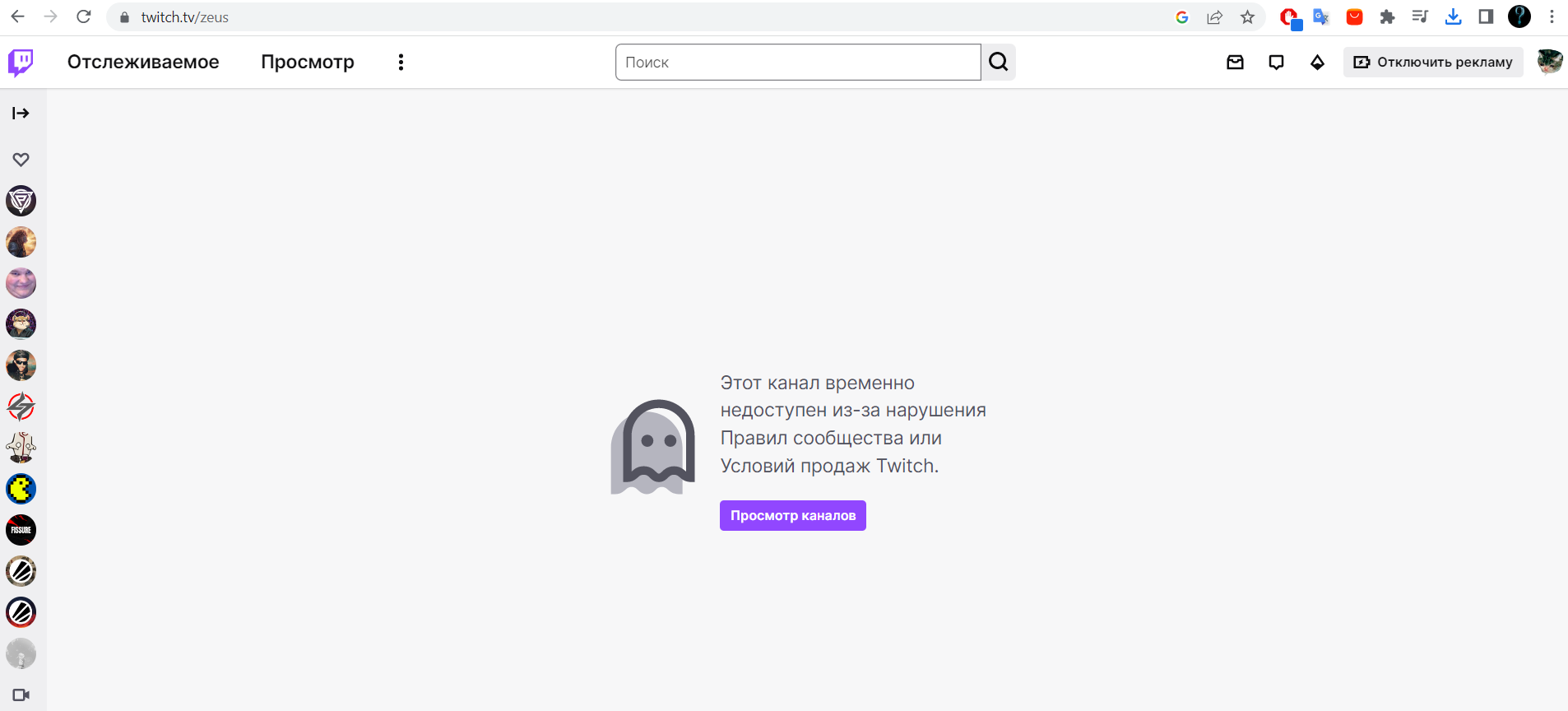
Task: Open the man in sunglasses channel
Action: pos(21,365)
